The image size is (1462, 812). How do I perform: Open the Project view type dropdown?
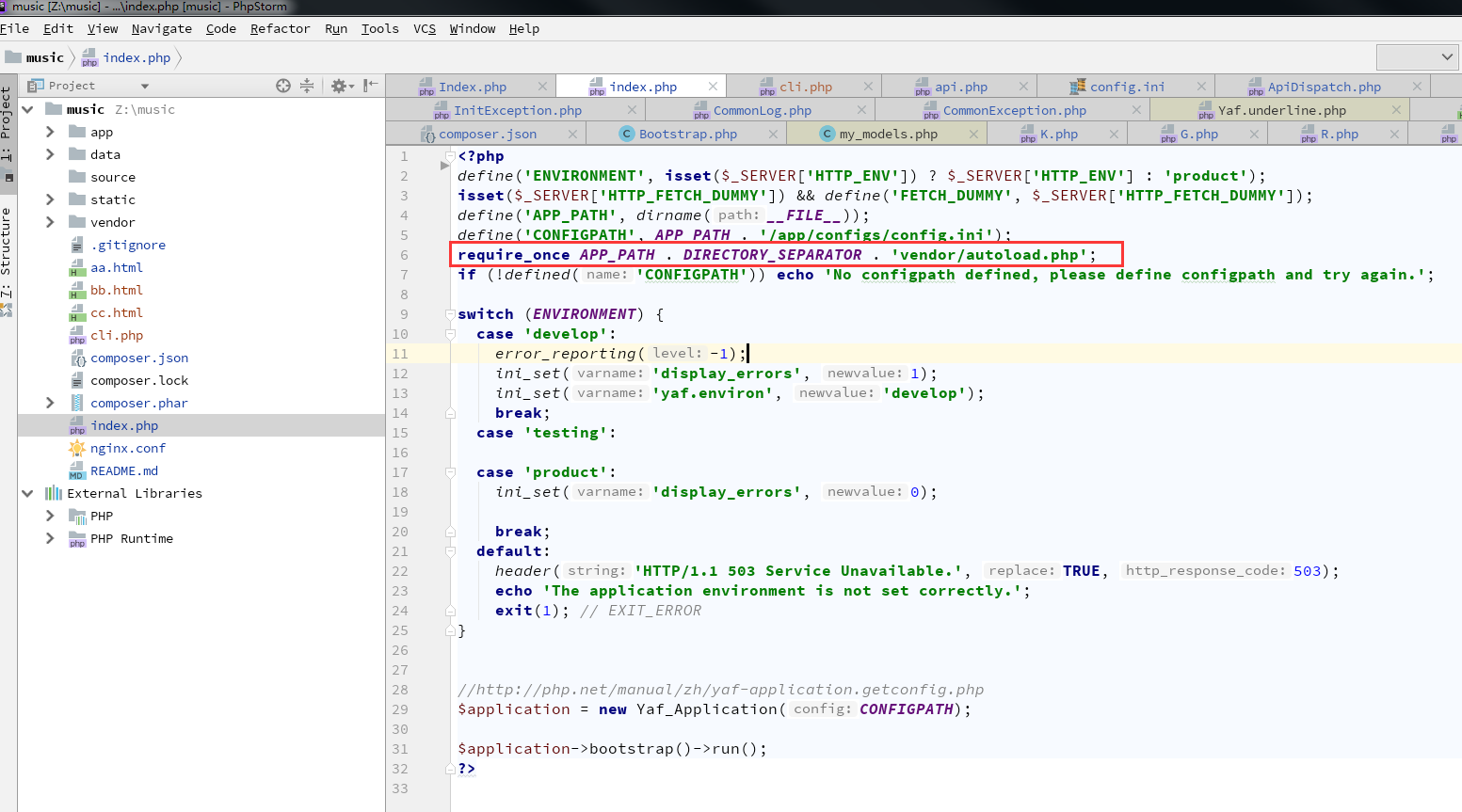coord(145,86)
